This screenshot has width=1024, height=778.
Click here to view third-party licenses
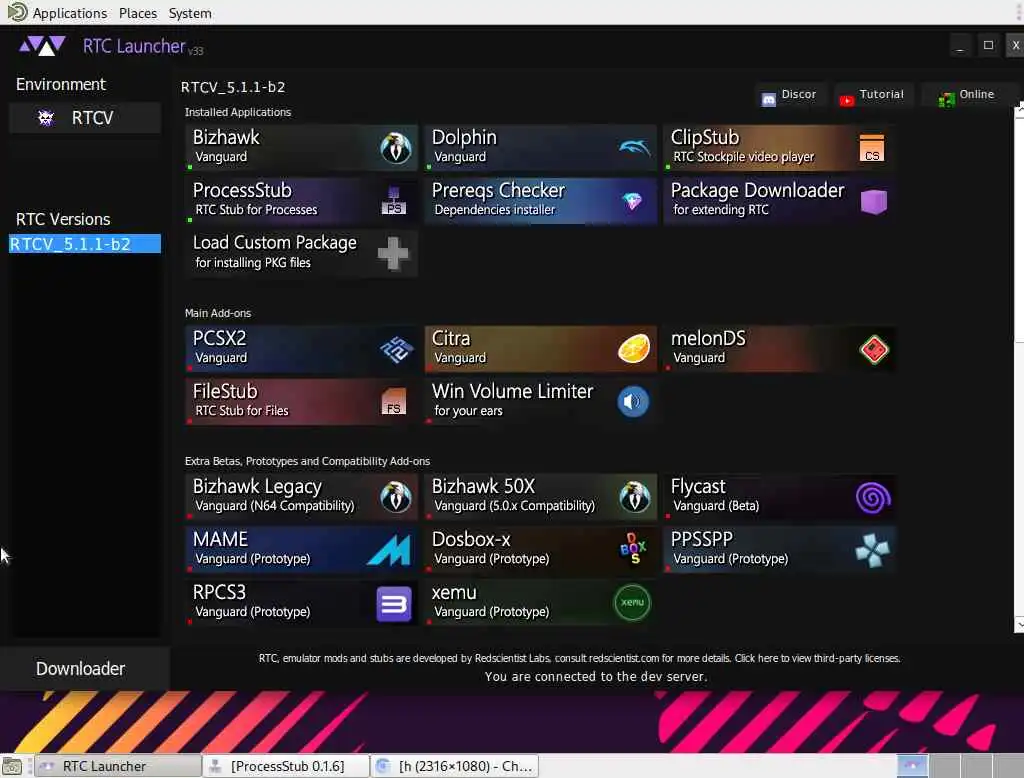(x=818, y=658)
